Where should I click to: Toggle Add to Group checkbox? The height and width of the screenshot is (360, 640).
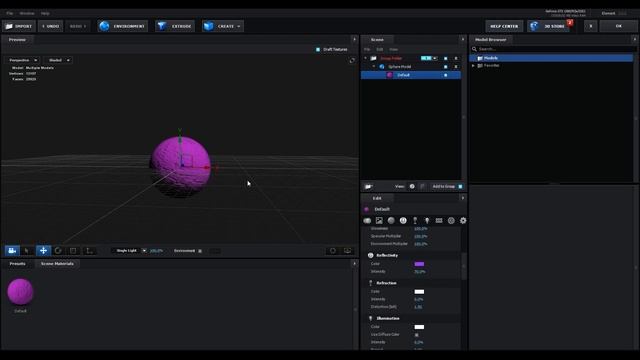(x=460, y=187)
